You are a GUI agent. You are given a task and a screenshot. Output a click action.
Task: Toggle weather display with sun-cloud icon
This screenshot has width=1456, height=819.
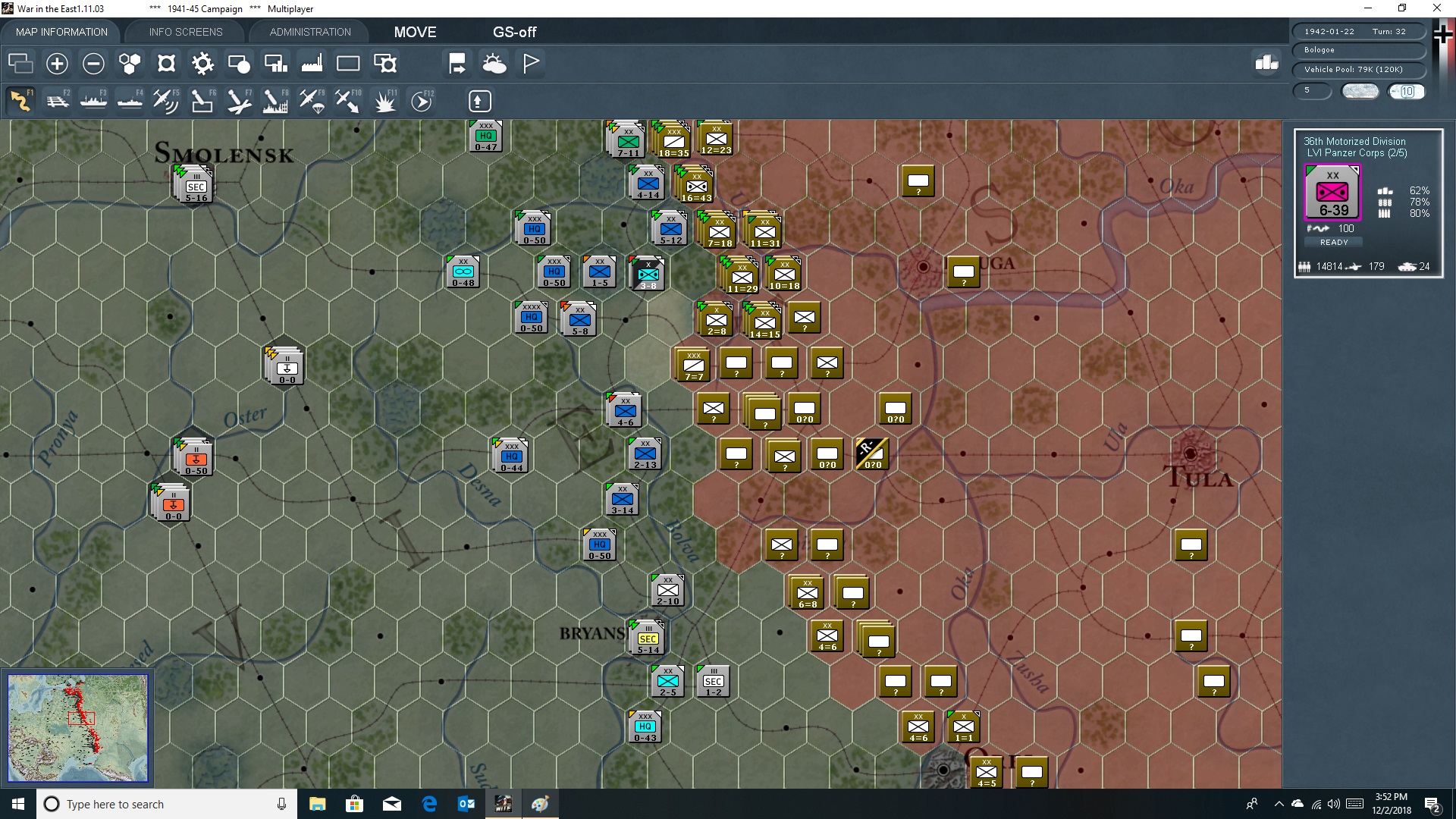pyautogui.click(x=494, y=63)
